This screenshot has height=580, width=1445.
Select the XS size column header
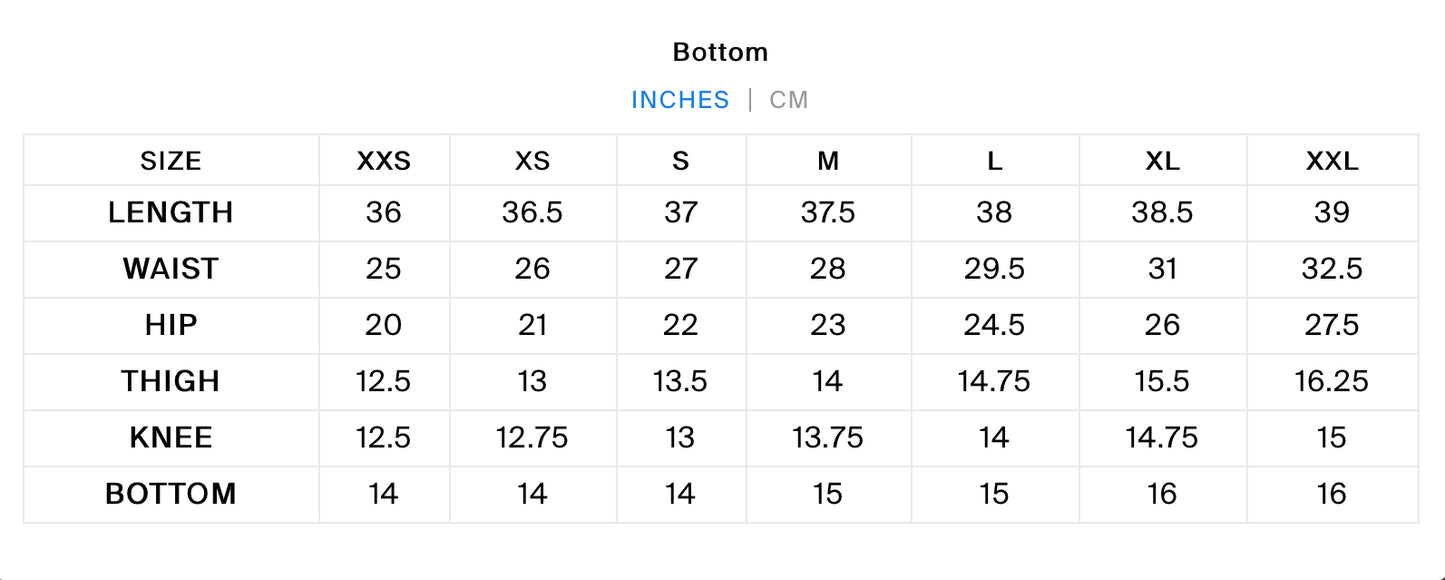coord(532,161)
